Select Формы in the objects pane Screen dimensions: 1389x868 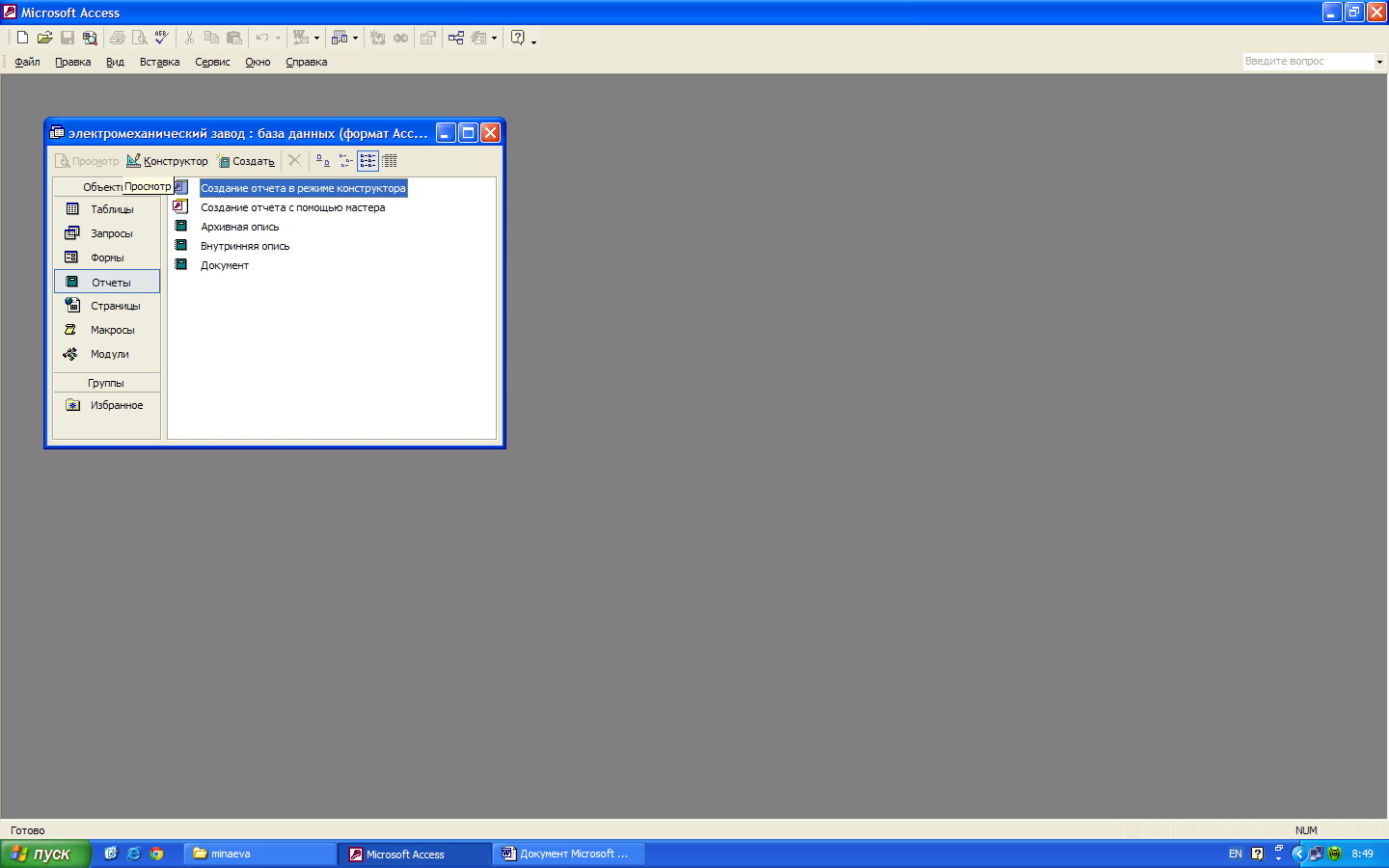[x=106, y=258]
